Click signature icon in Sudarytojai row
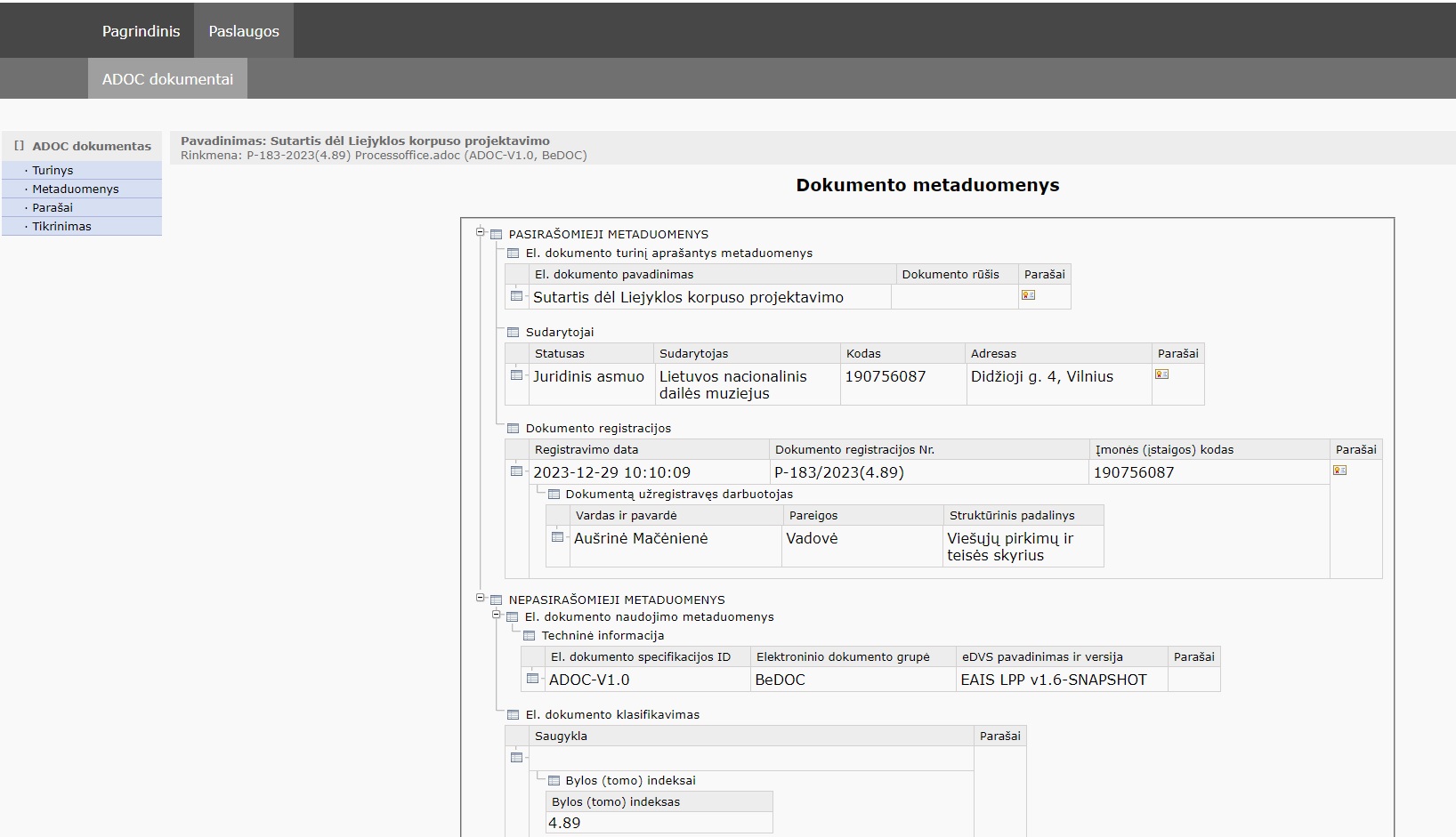 click(x=1161, y=374)
